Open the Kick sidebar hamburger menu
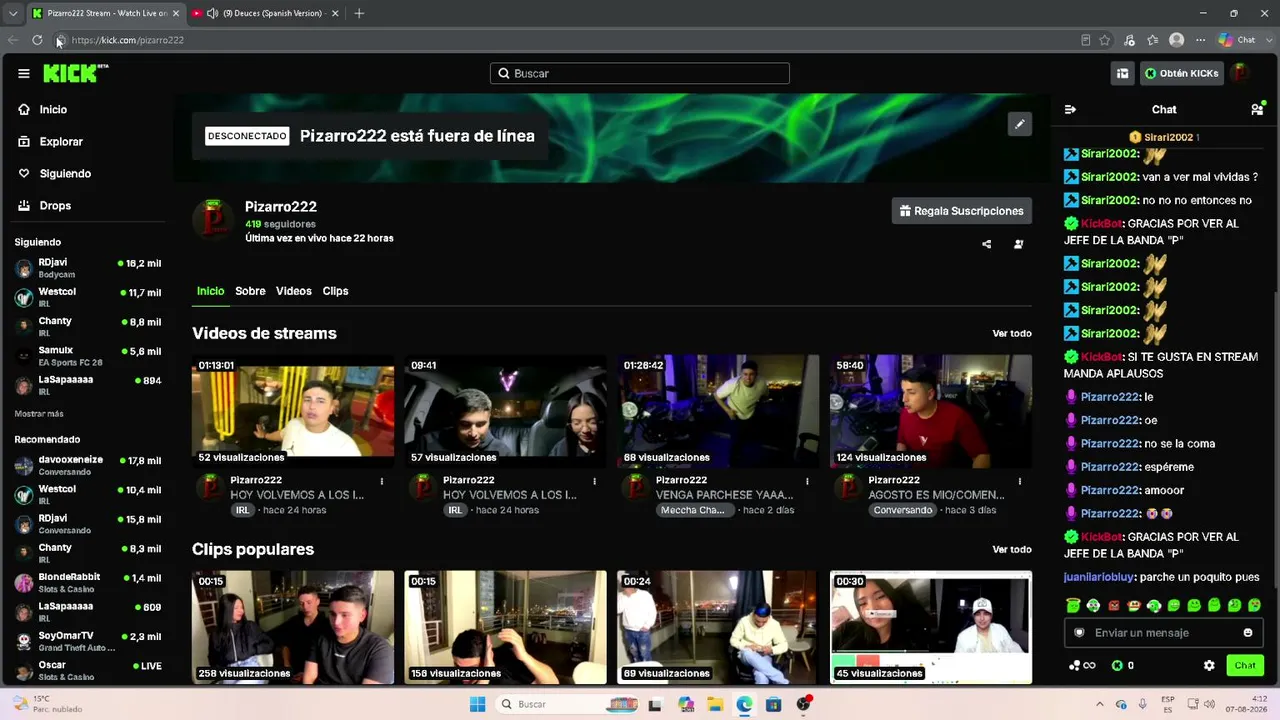1280x720 pixels. pos(24,73)
